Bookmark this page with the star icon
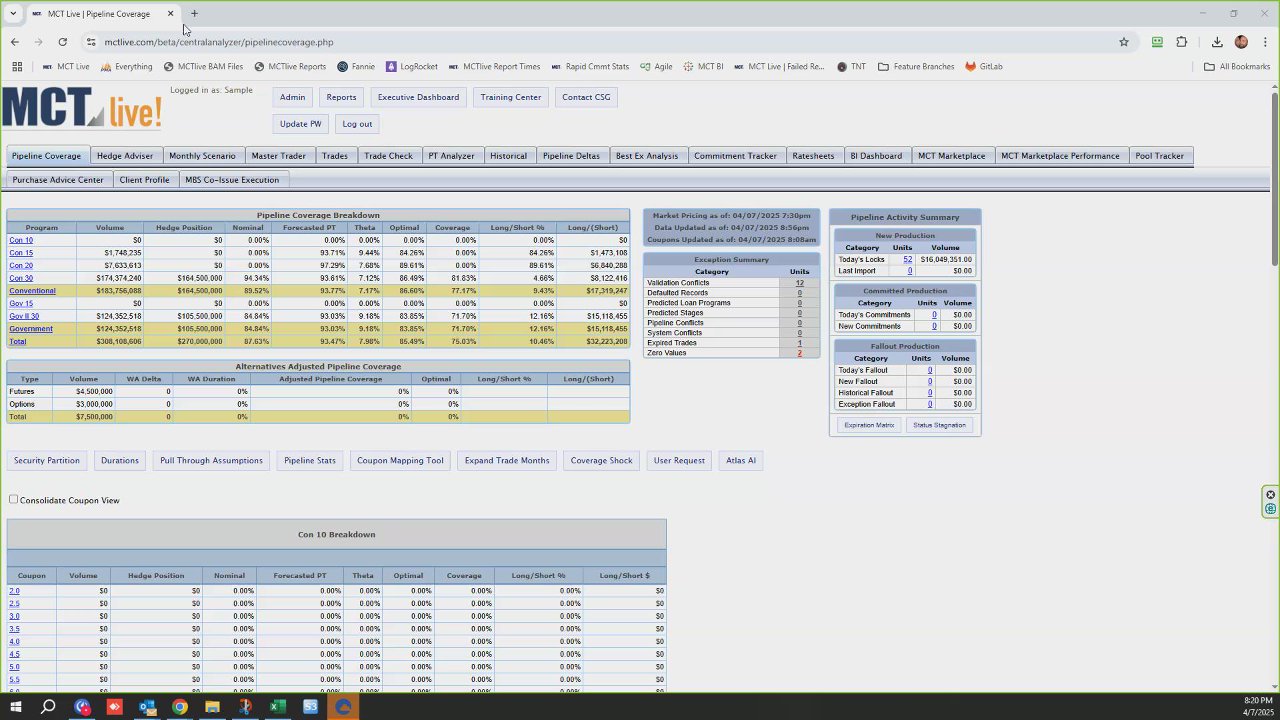Viewport: 1280px width, 720px height. (x=1124, y=42)
